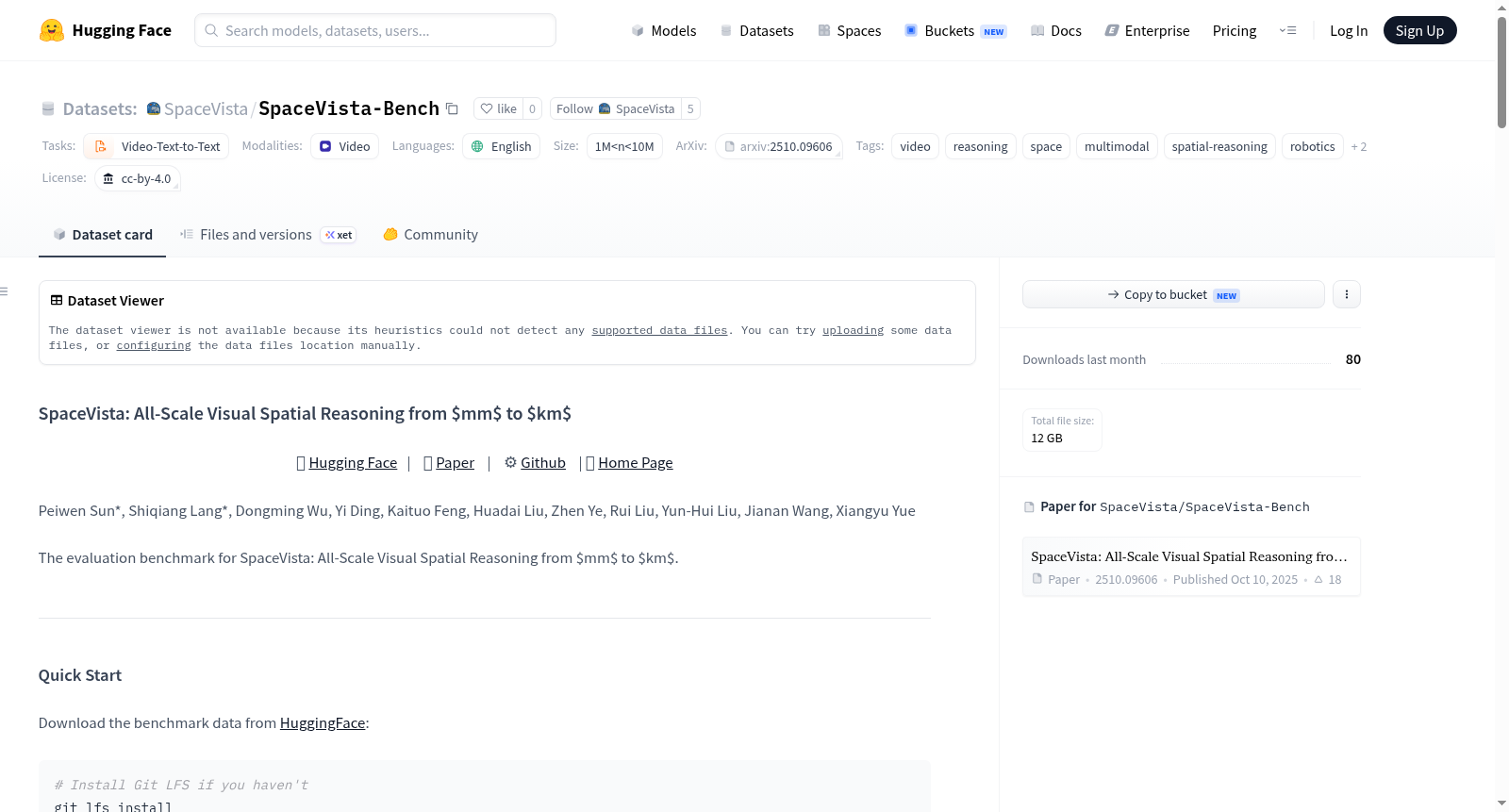Click the spatial-reasoning tag

1219,146
